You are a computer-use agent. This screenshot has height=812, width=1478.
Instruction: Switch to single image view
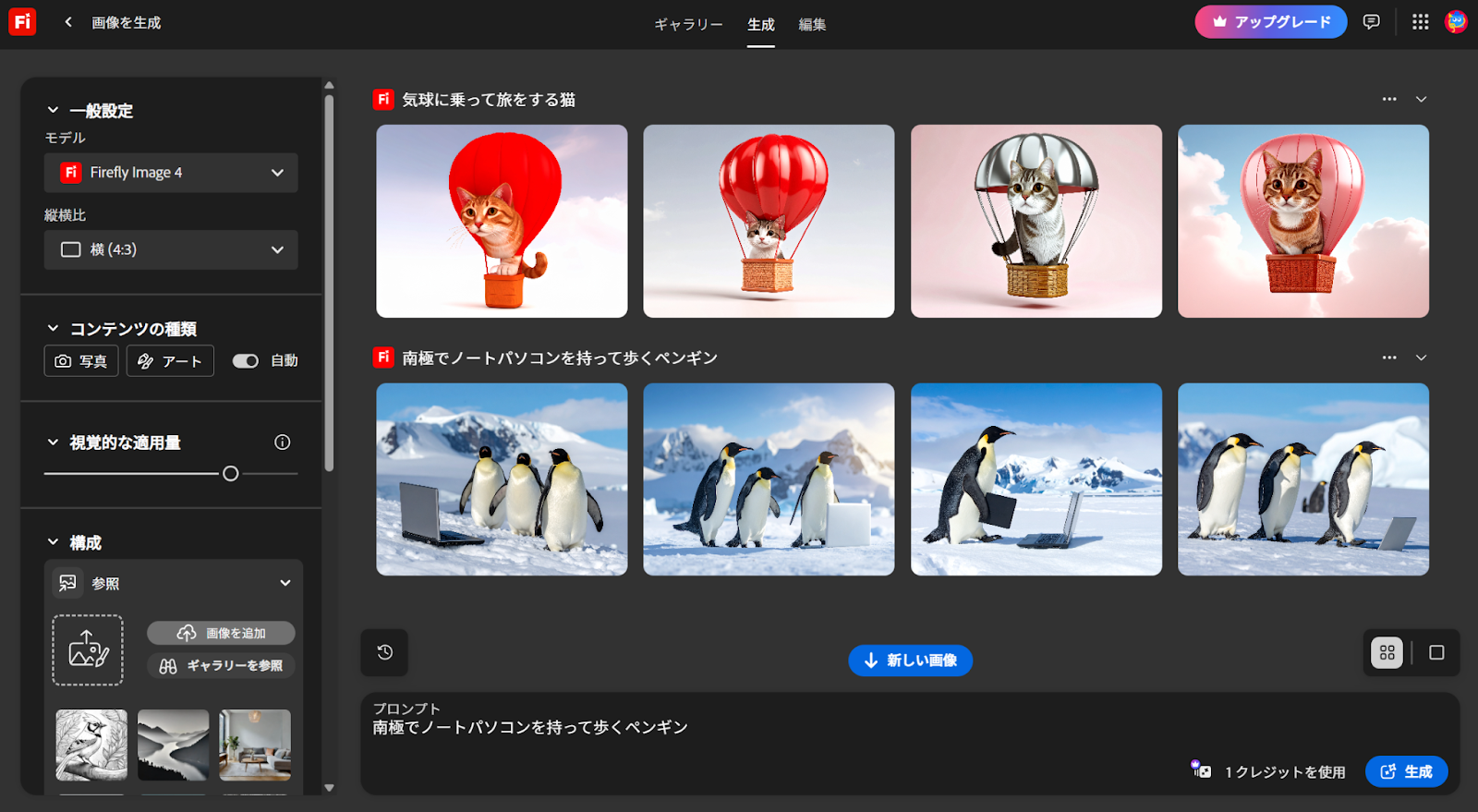[1436, 653]
